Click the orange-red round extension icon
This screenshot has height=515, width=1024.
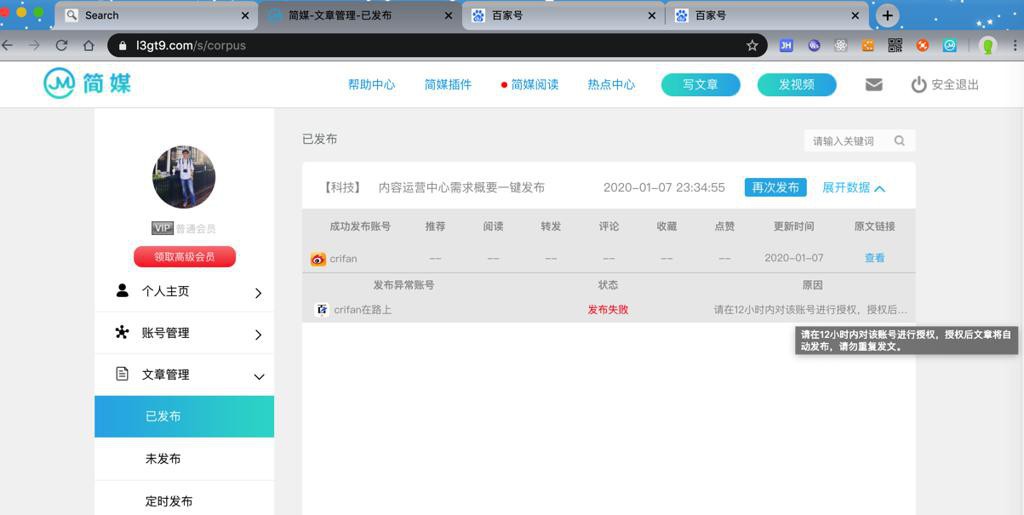point(922,45)
